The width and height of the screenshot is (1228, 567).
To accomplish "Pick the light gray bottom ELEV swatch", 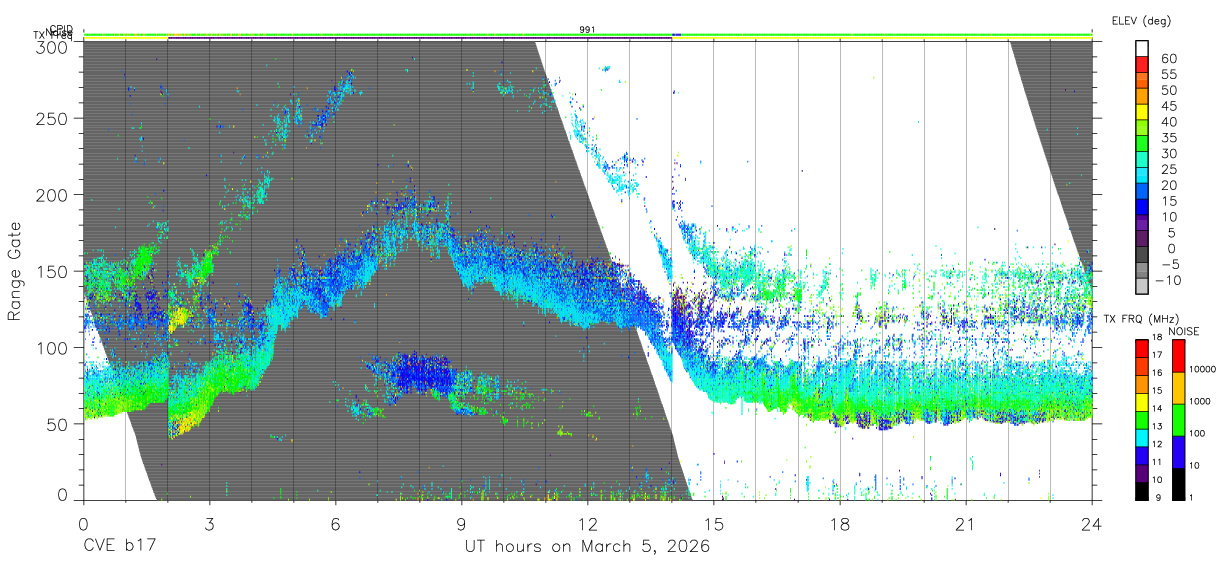I will tap(1143, 288).
